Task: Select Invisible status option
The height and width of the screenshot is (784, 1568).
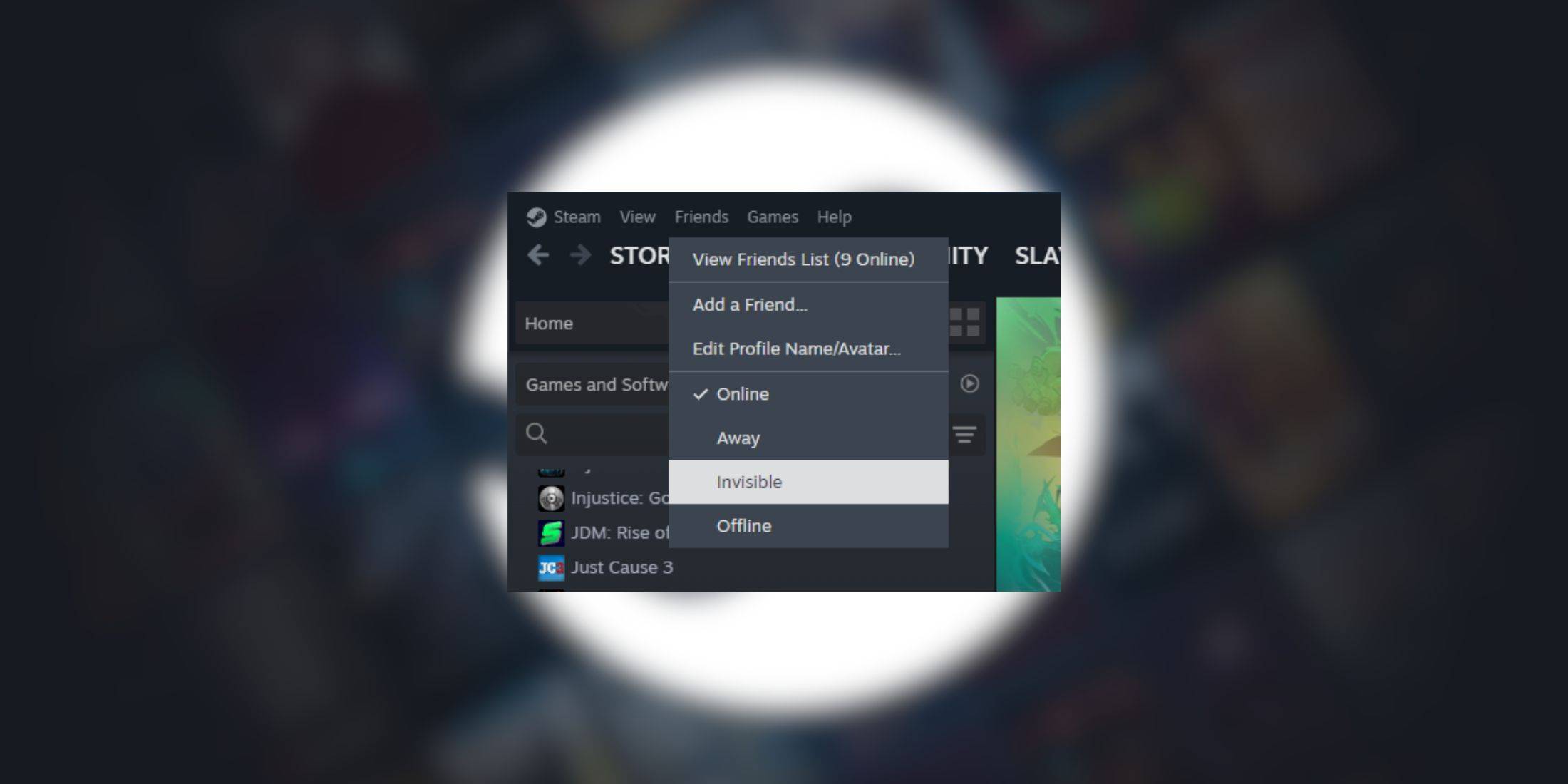Action: [749, 481]
